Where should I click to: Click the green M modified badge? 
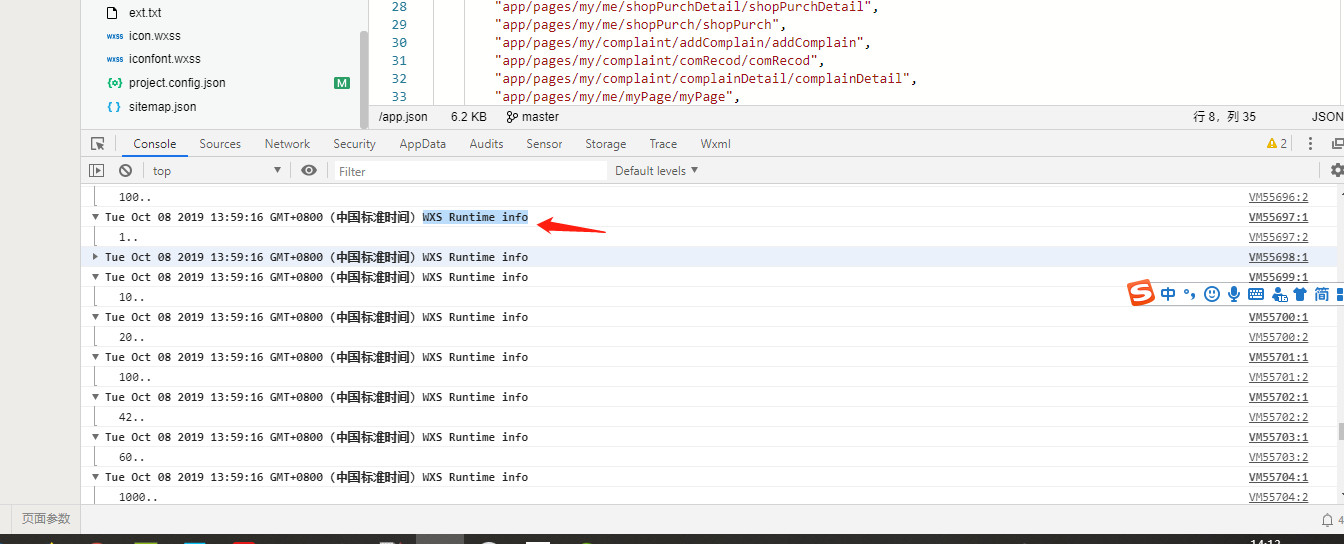342,83
